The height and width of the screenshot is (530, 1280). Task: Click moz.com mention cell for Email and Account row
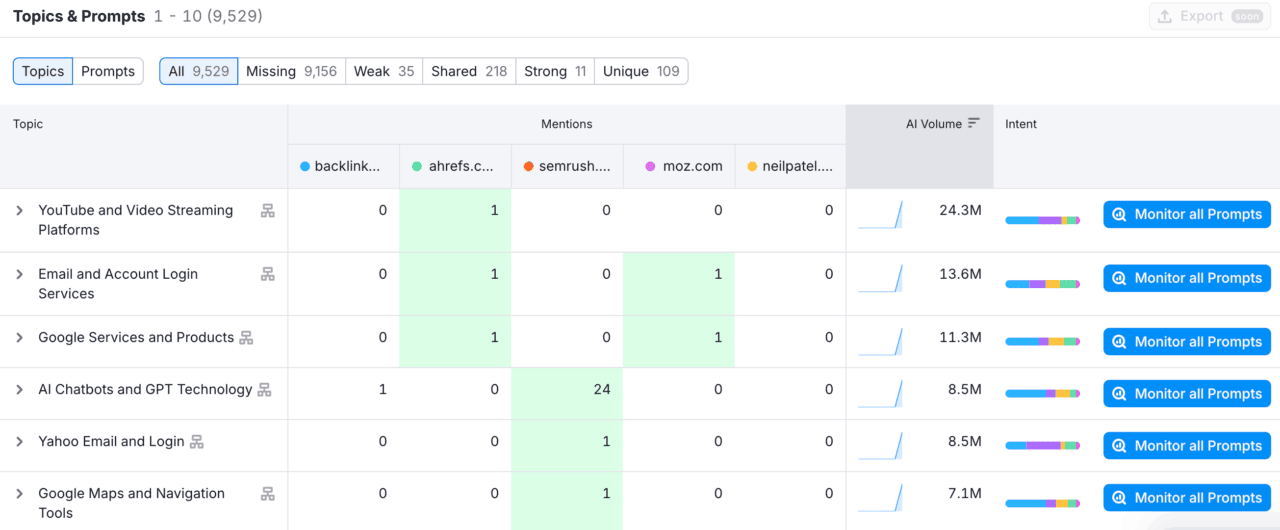(x=679, y=284)
